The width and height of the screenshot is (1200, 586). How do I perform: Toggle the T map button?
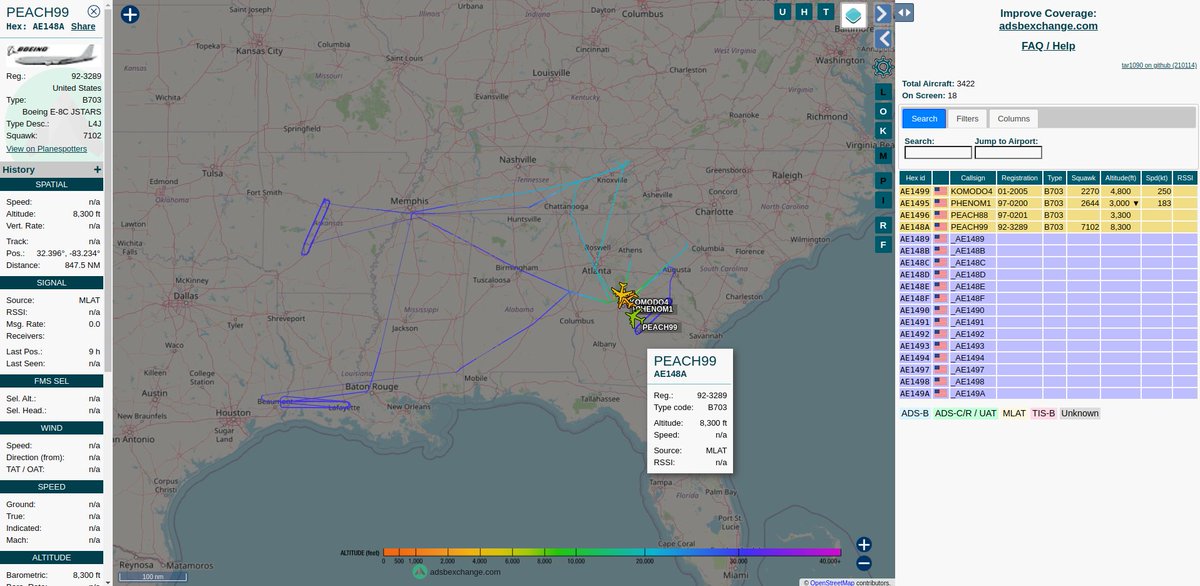tap(825, 12)
